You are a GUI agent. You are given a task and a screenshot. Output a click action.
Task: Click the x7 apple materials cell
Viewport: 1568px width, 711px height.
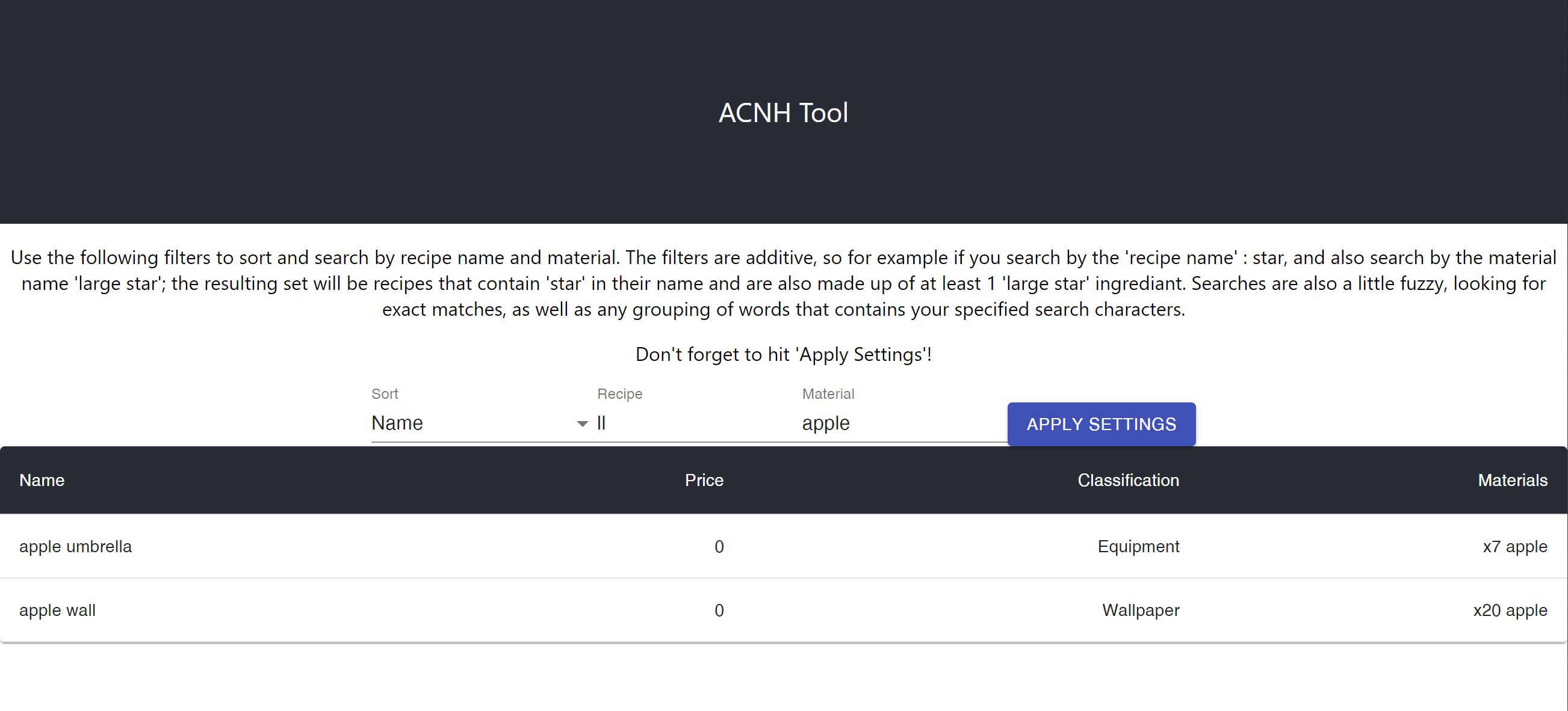1514,547
